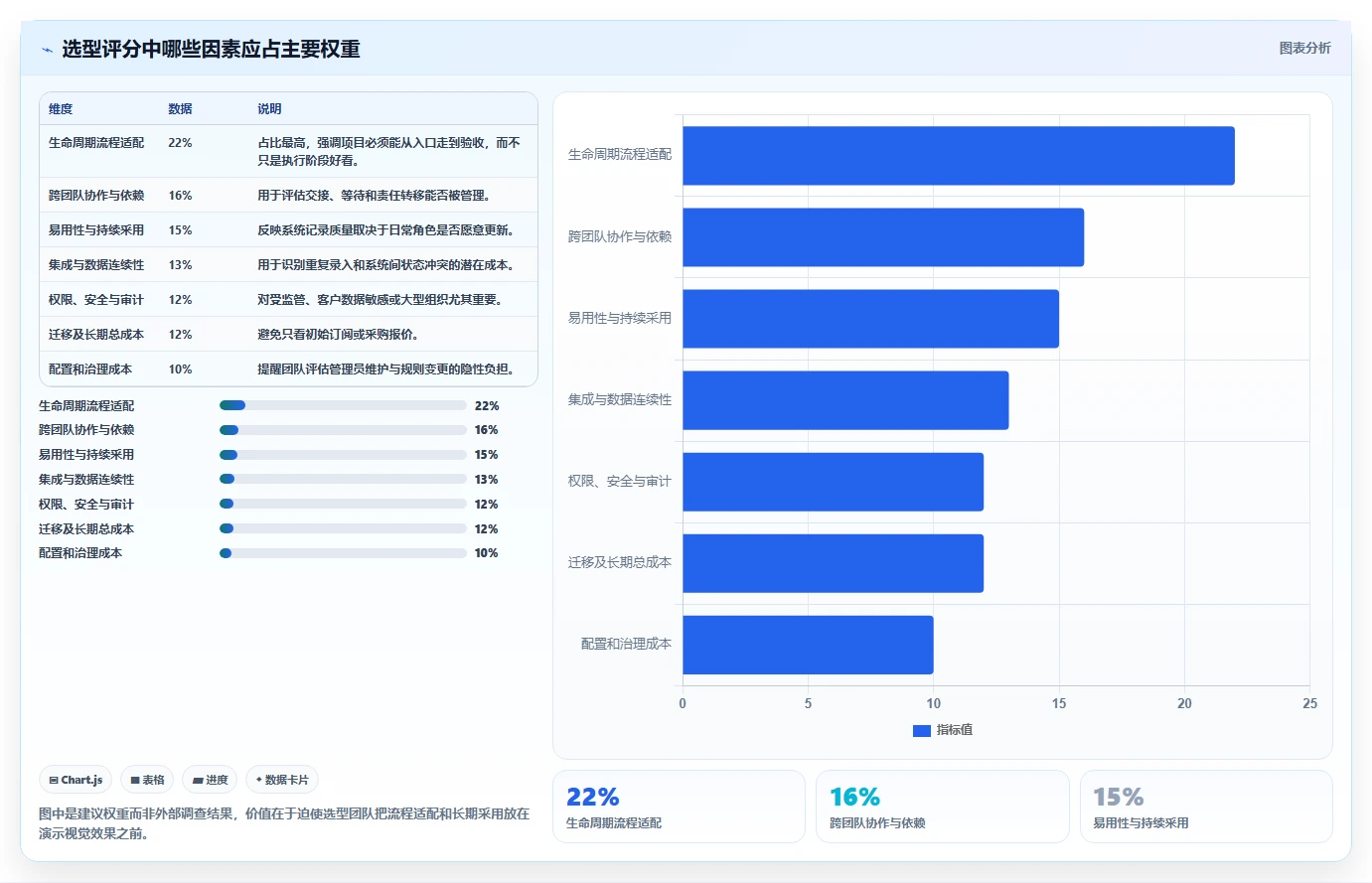The image size is (1372, 883).
Task: Select 迁移及长期总成本 table row name
Action: pyautogui.click(x=96, y=335)
